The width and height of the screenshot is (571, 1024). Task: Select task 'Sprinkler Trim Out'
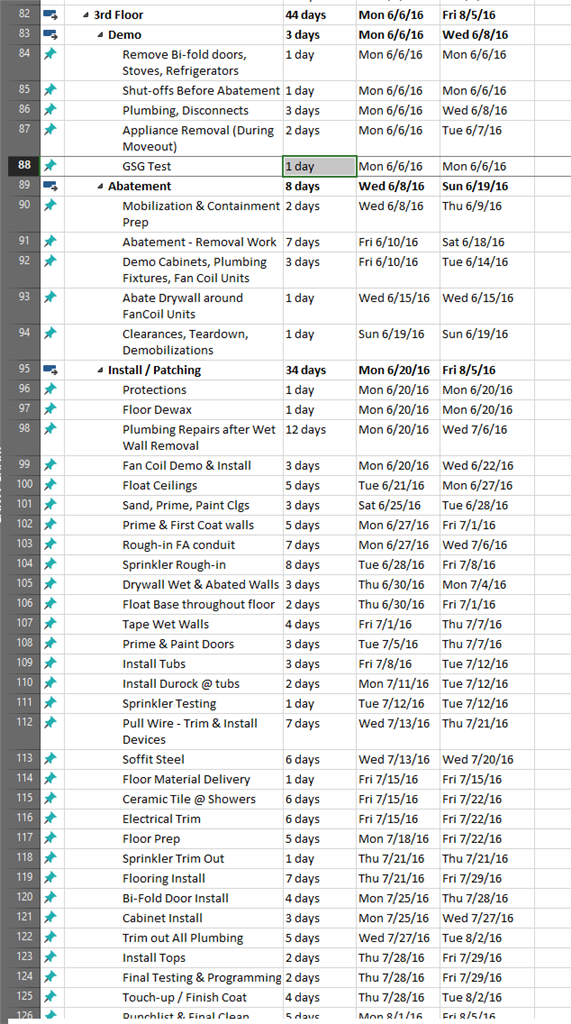173,859
